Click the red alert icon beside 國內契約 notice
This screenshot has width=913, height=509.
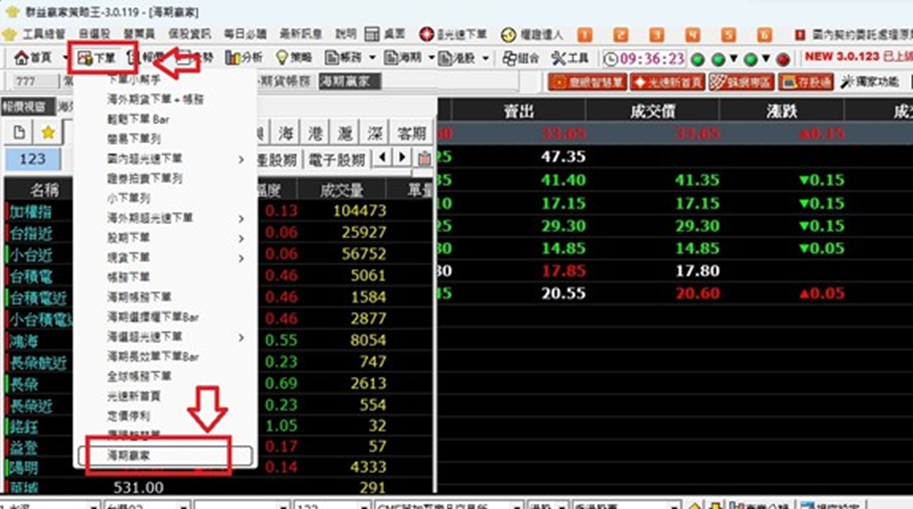click(800, 35)
